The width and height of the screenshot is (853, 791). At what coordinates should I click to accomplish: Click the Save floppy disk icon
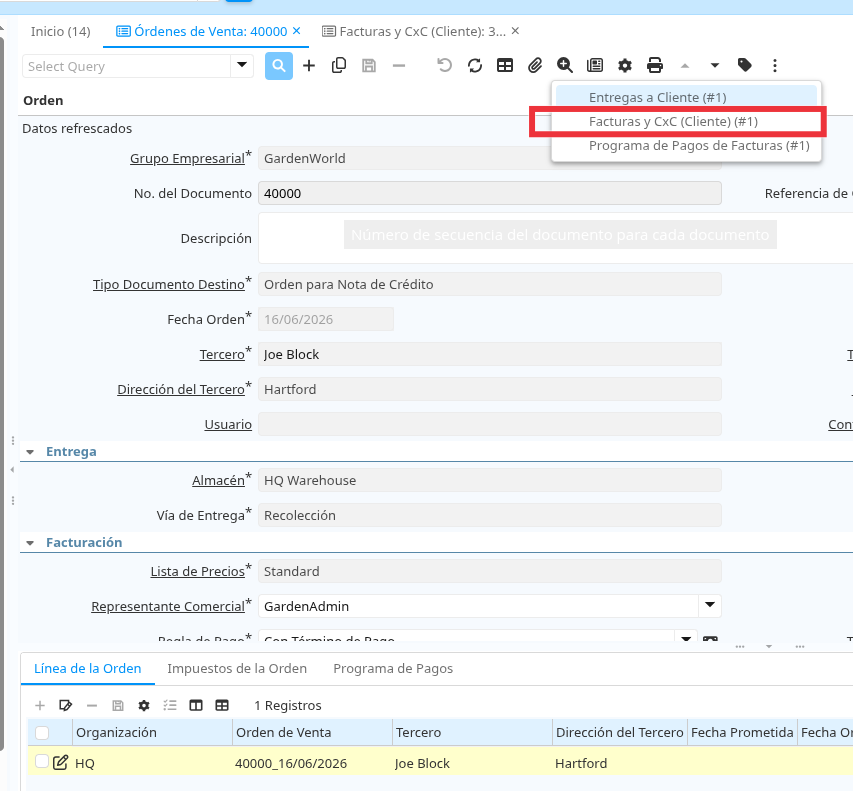click(x=369, y=66)
